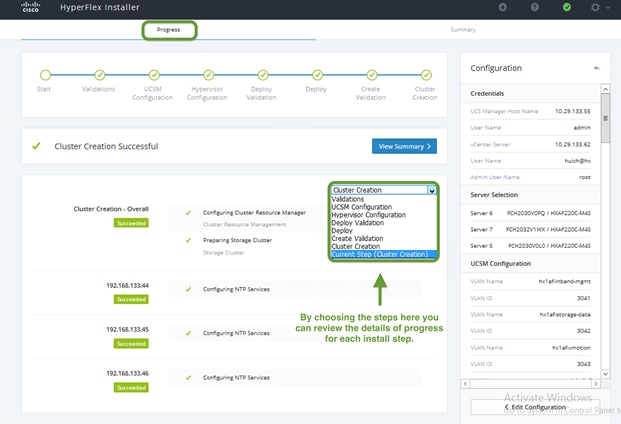The width and height of the screenshot is (621, 424).
Task: Click checkmark beside Preparing Storage Cluster
Action: pyautogui.click(x=189, y=240)
